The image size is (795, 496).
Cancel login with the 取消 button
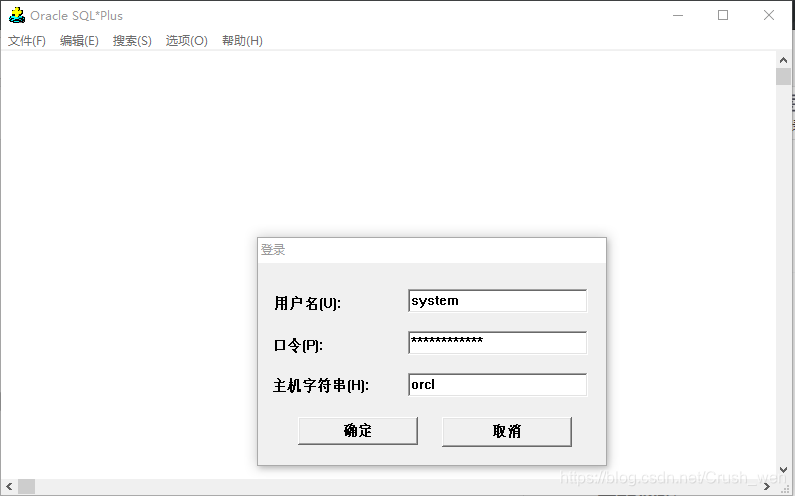507,432
